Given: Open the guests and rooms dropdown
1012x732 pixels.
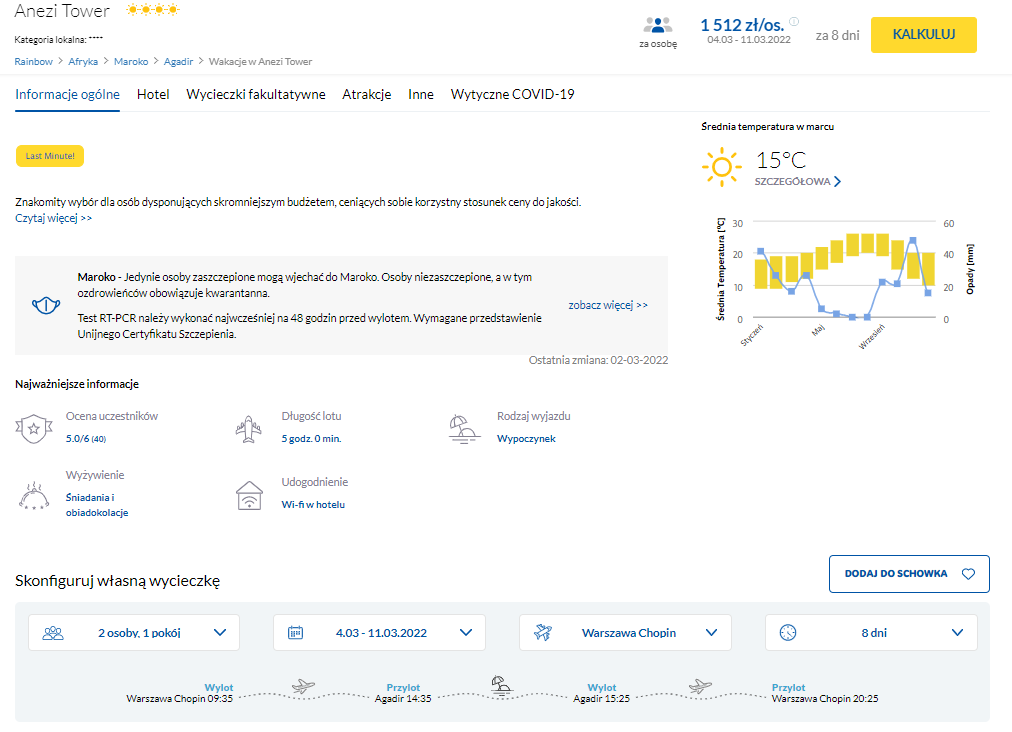Looking at the screenshot, I should (x=134, y=632).
